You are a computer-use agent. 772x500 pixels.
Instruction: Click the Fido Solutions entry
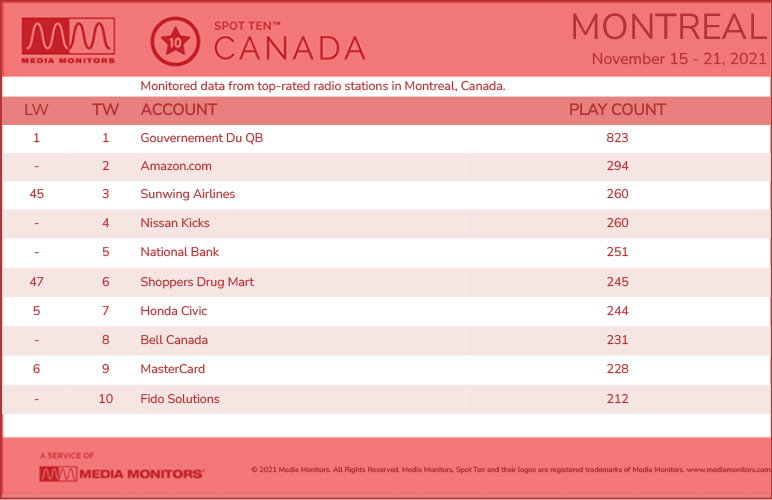(180, 399)
